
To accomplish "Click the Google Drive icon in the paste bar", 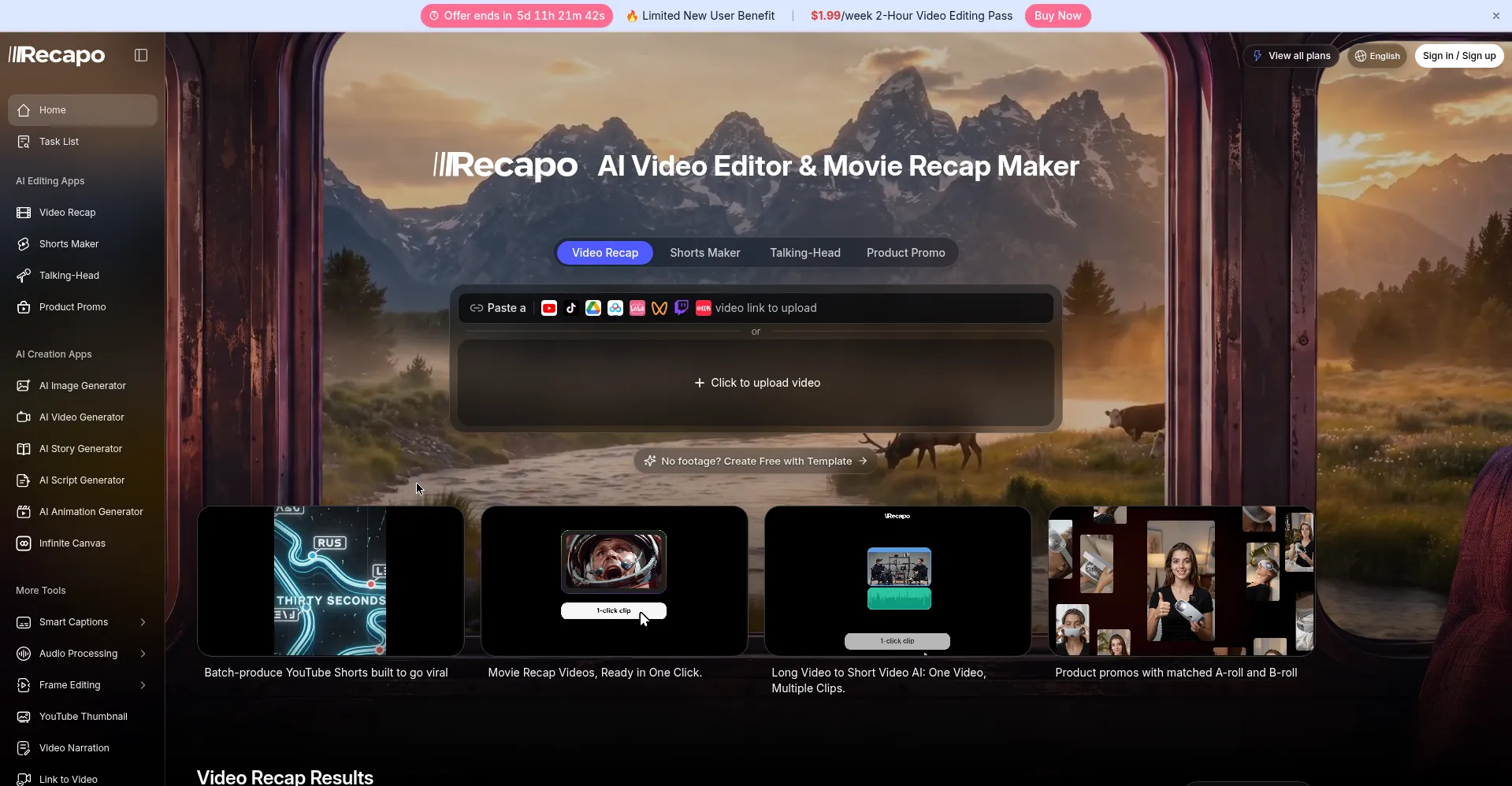I will tap(593, 308).
